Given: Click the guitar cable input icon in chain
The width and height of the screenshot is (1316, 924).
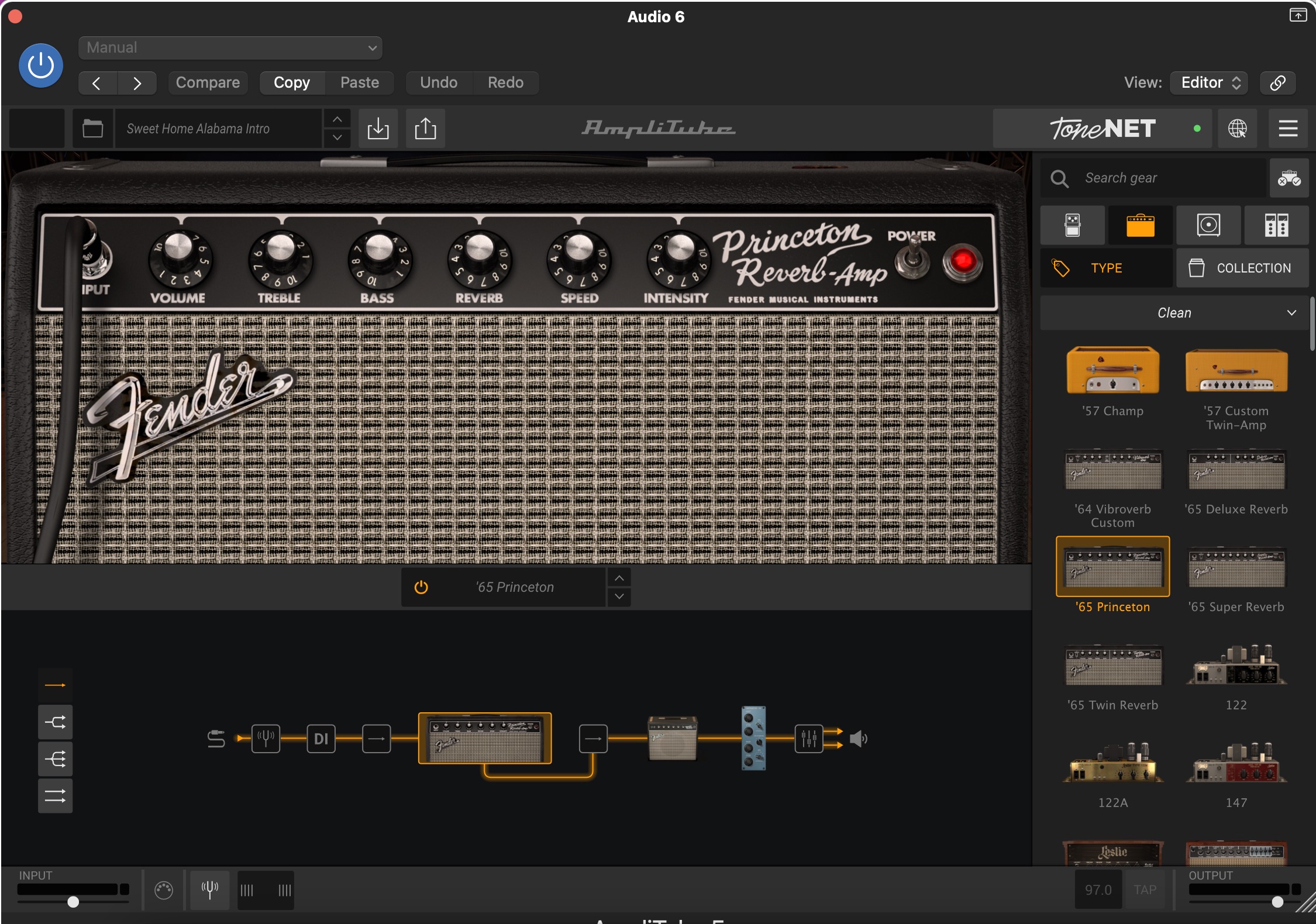Looking at the screenshot, I should [x=216, y=739].
